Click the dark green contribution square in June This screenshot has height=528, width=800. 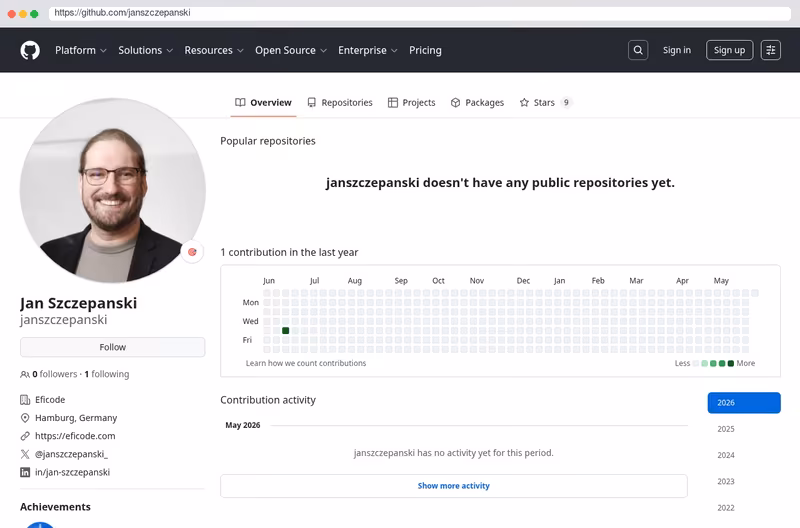point(286,331)
